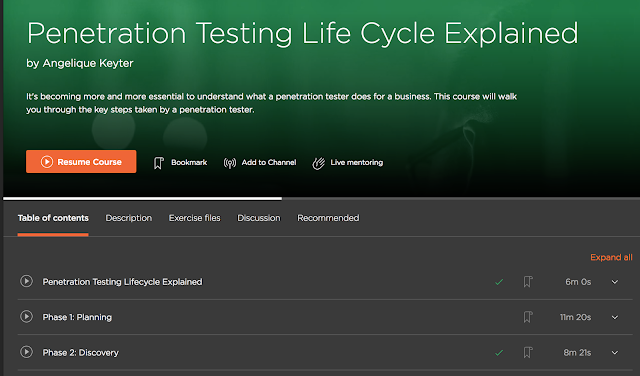Play the Phase 1: Planning module
640x376 pixels.
point(27,317)
